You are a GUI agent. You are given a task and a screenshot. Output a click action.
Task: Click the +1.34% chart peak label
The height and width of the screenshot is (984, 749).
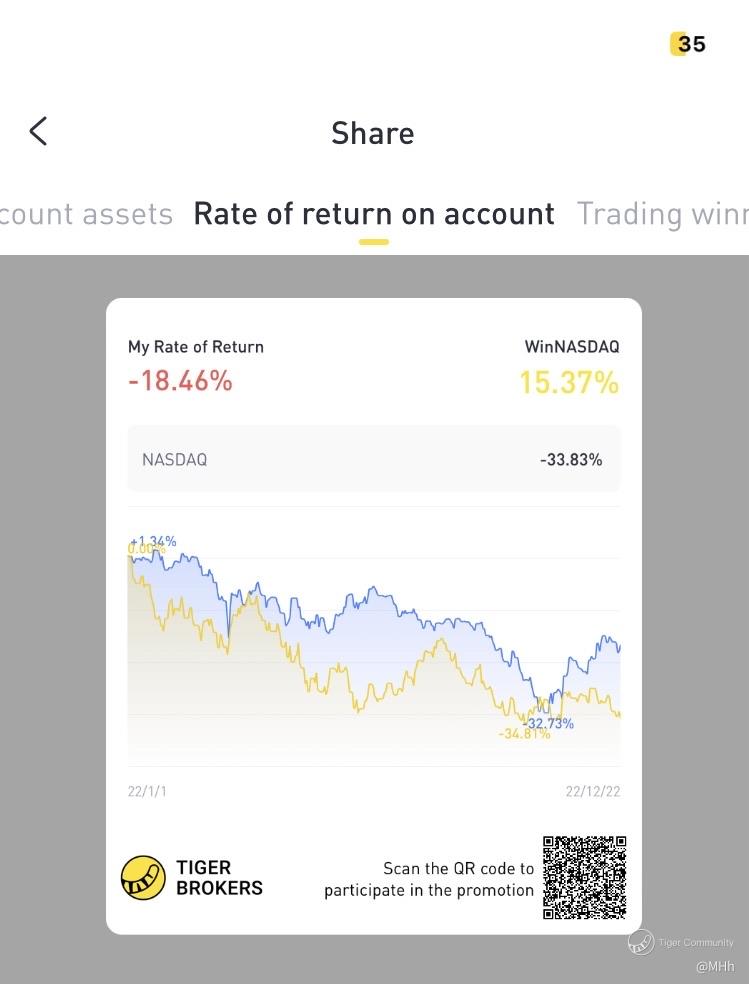(x=153, y=541)
